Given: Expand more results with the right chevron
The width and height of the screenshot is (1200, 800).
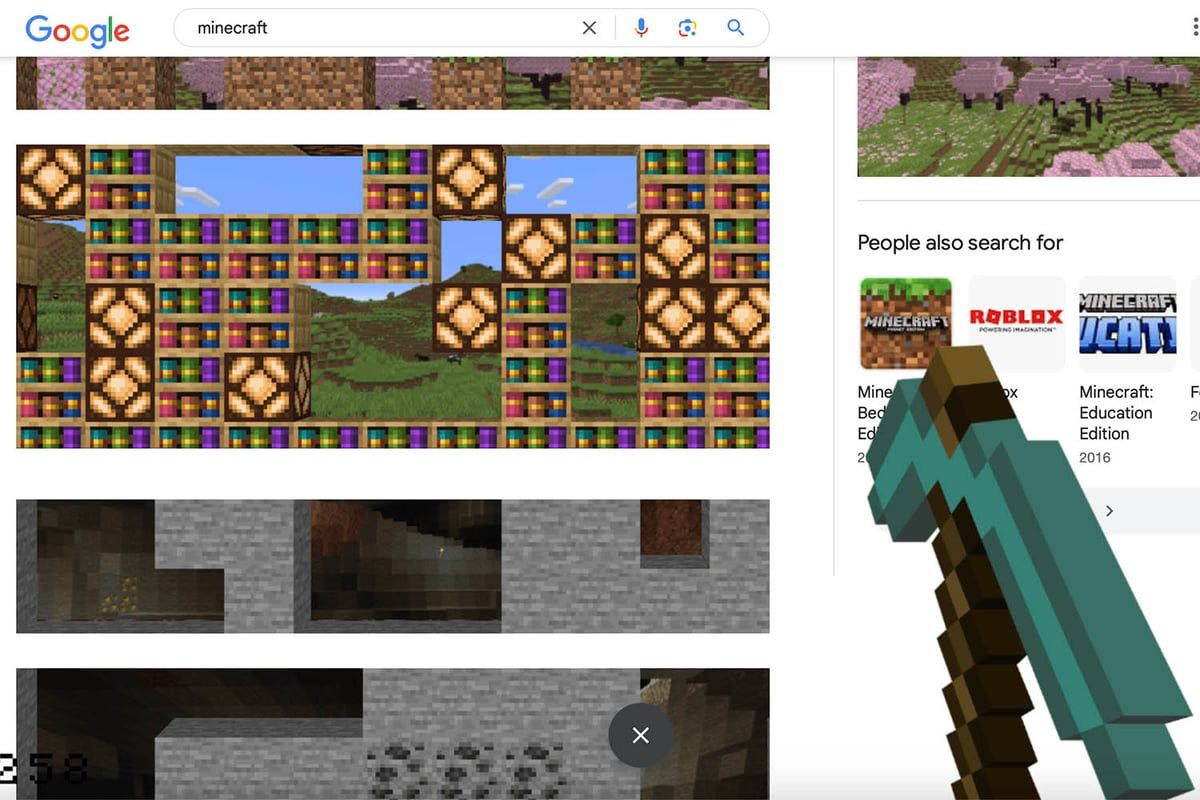Looking at the screenshot, I should [1109, 511].
